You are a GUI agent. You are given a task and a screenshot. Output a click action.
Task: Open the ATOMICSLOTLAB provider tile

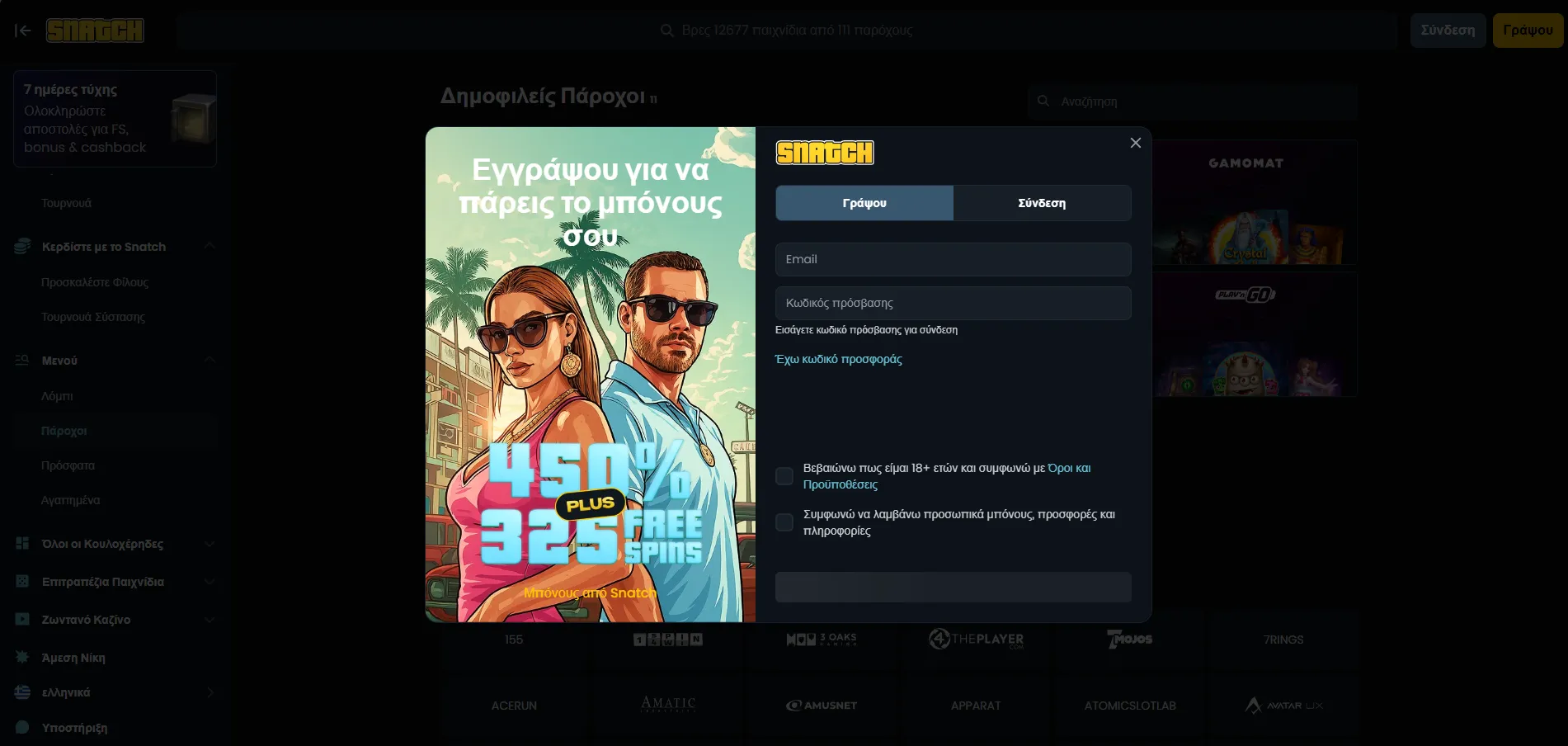click(x=1130, y=706)
